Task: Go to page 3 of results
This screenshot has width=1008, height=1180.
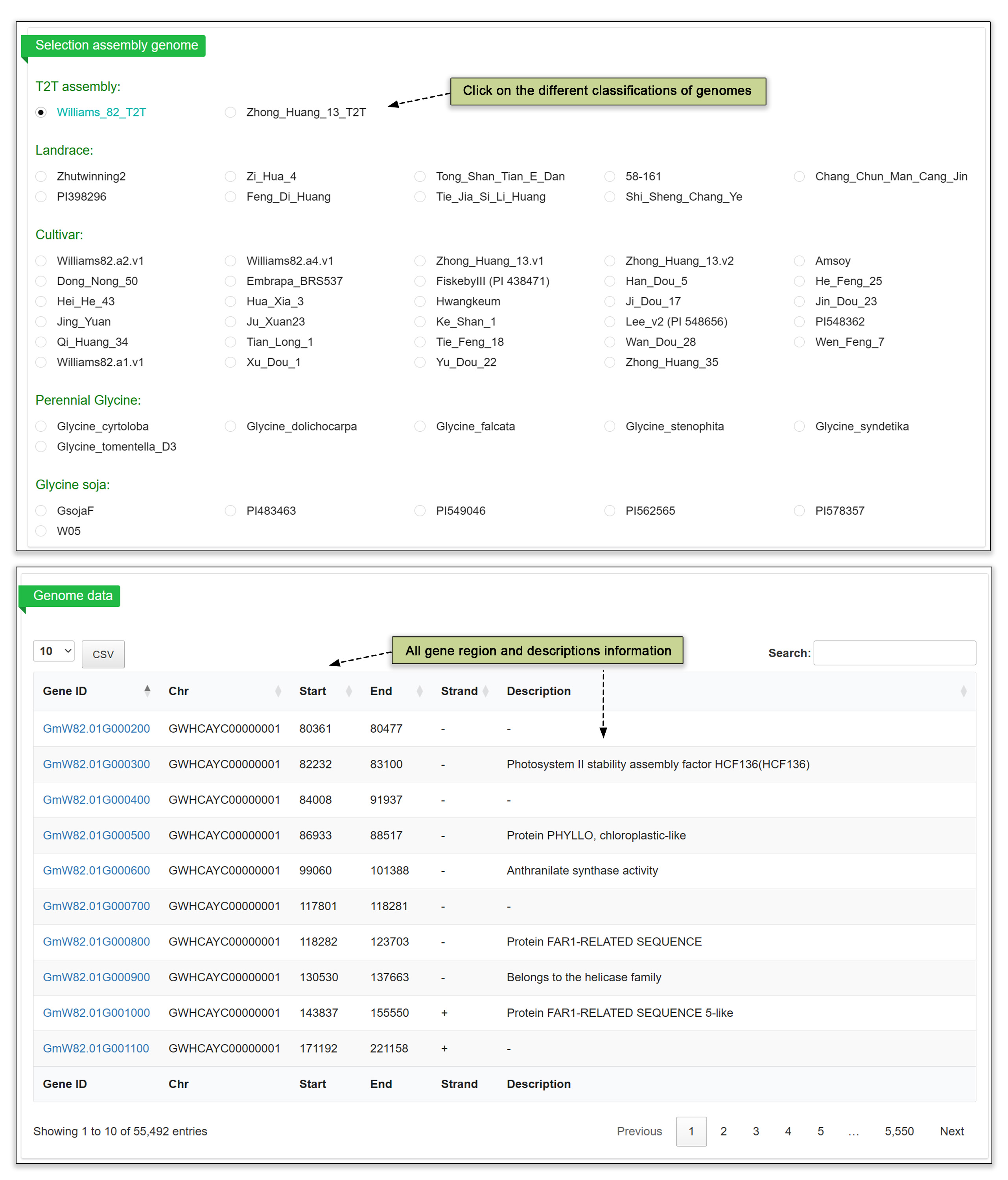Action: pyautogui.click(x=755, y=1131)
